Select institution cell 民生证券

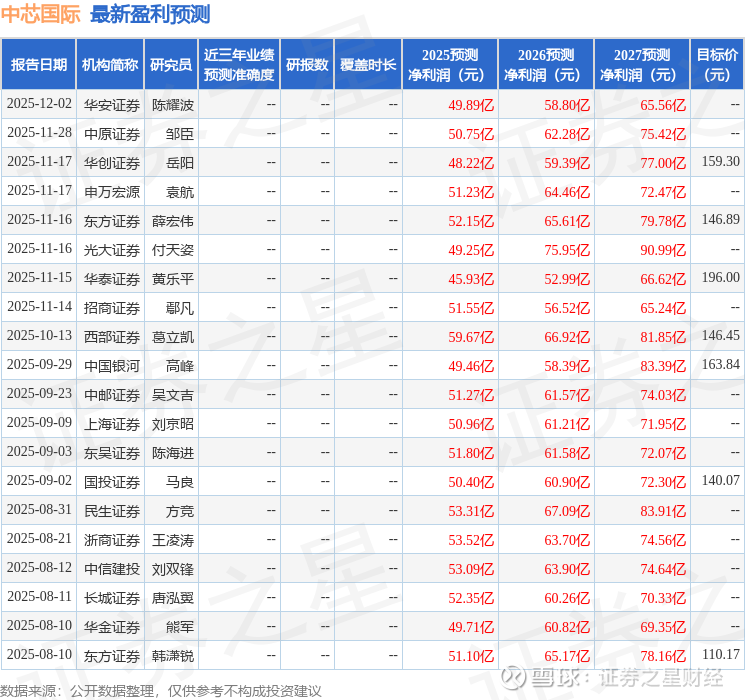pos(112,511)
